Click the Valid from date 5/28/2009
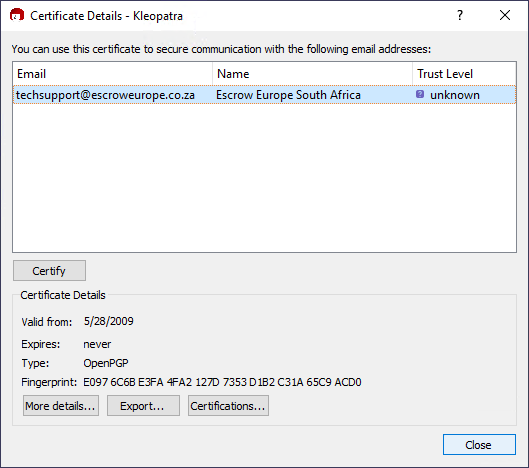 (109, 321)
